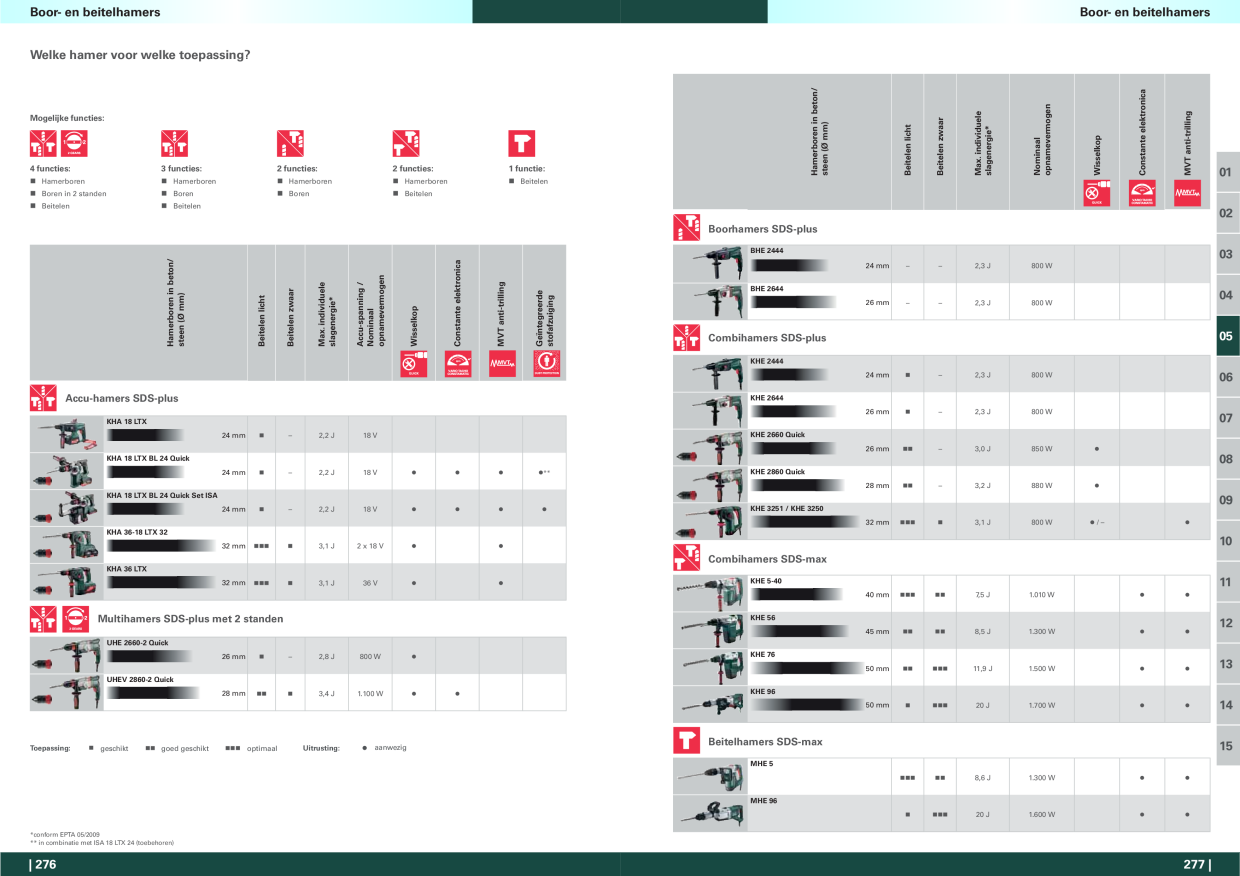
Task: Click the three-function icon above '3 functies'
Action: click(x=174, y=143)
